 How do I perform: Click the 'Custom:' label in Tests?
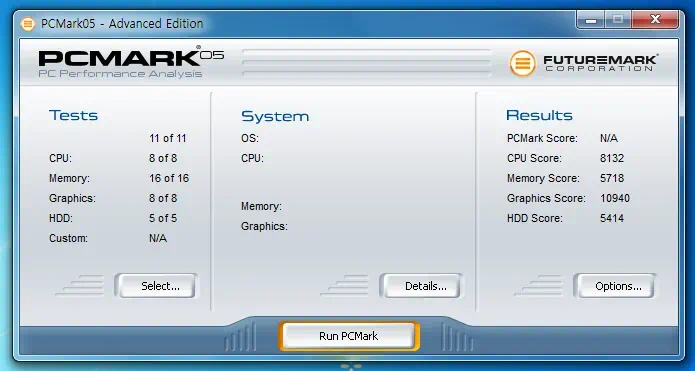click(x=68, y=238)
